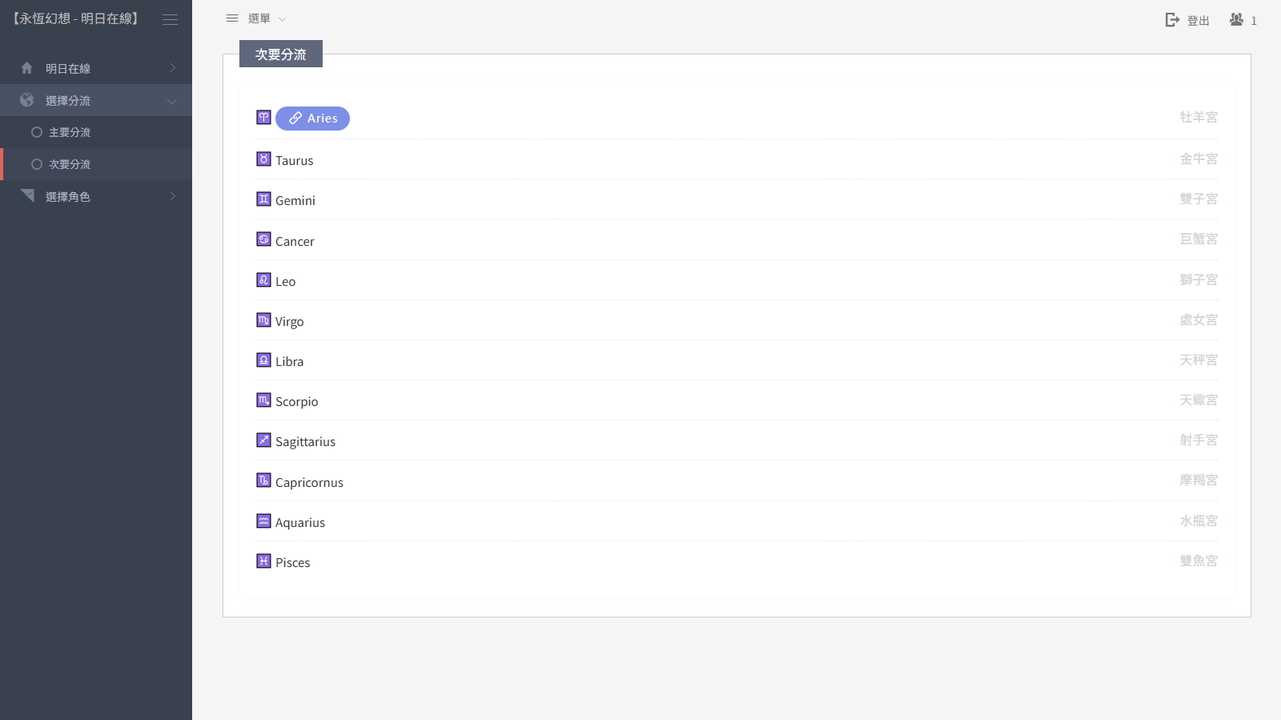Click the 巨蟹宮 label
This screenshot has height=720, width=1281.
pyautogui.click(x=1198, y=239)
